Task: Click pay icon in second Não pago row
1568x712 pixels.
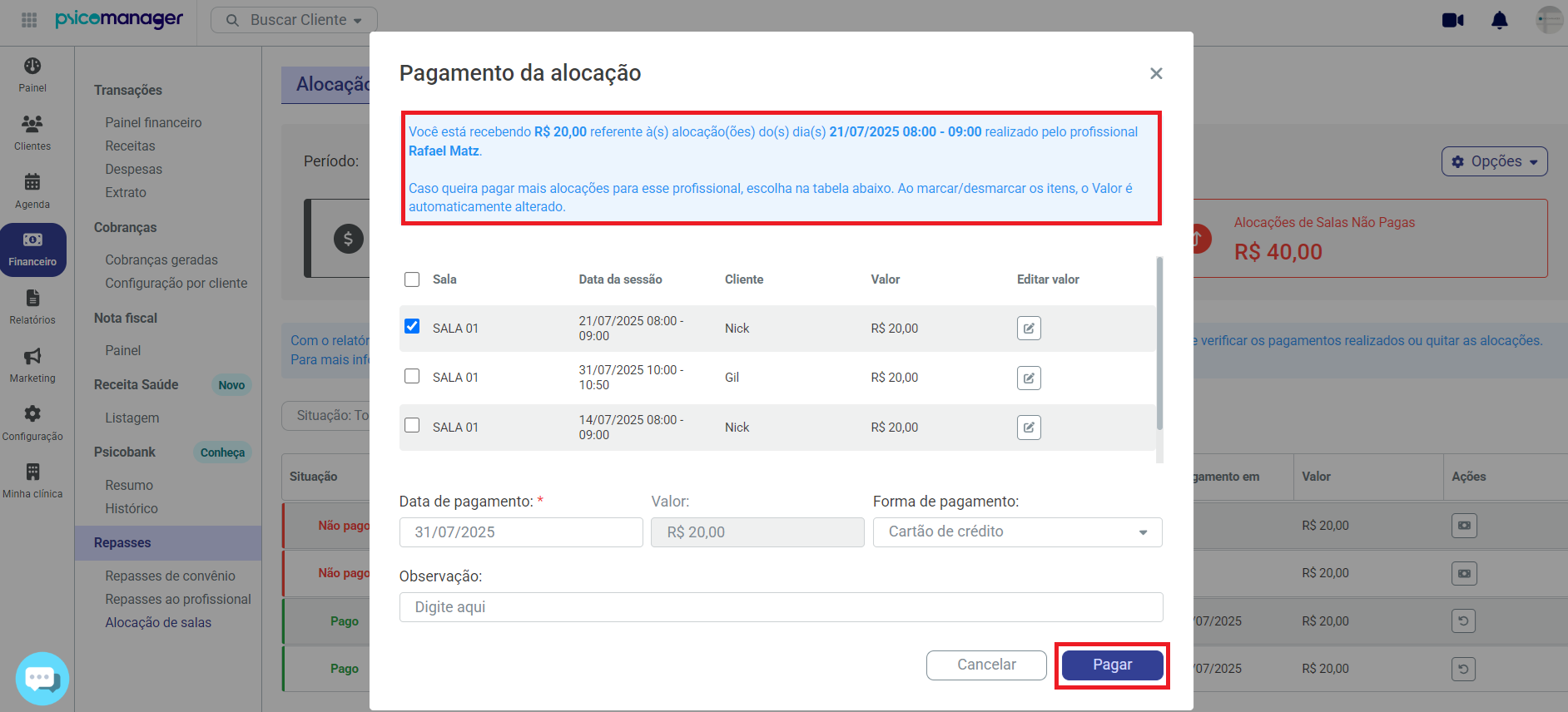Action: pos(1464,573)
